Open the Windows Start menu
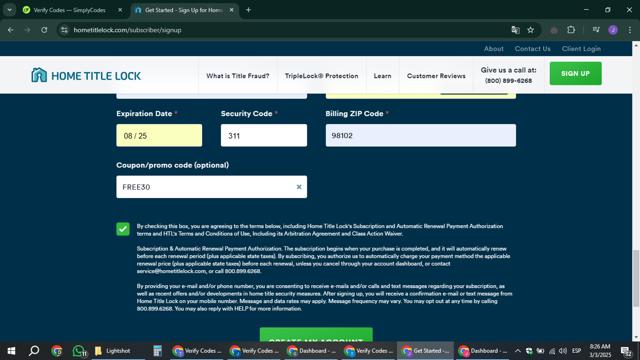 tap(11, 351)
